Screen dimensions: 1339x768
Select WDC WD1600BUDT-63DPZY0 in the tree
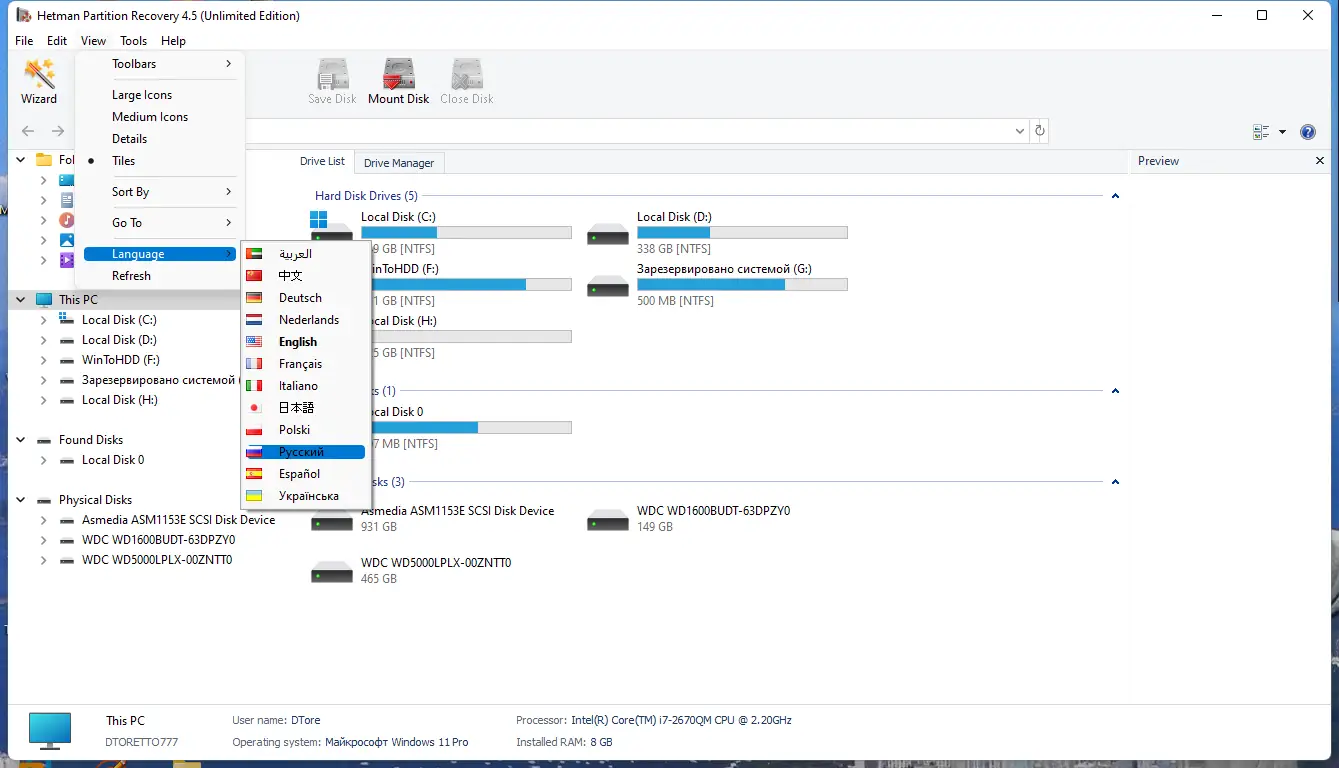click(159, 540)
